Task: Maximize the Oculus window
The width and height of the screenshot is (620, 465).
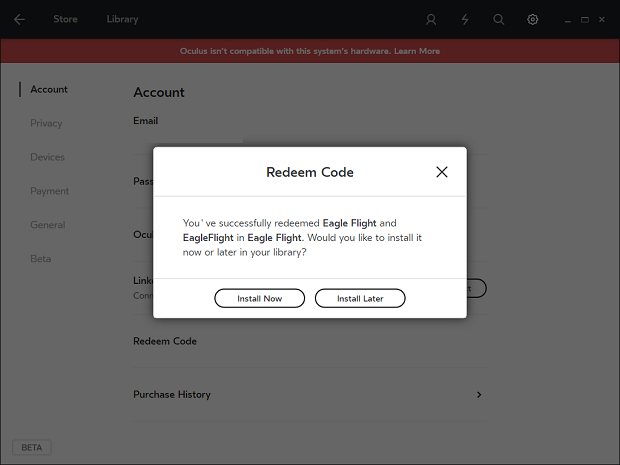Action: tap(585, 20)
